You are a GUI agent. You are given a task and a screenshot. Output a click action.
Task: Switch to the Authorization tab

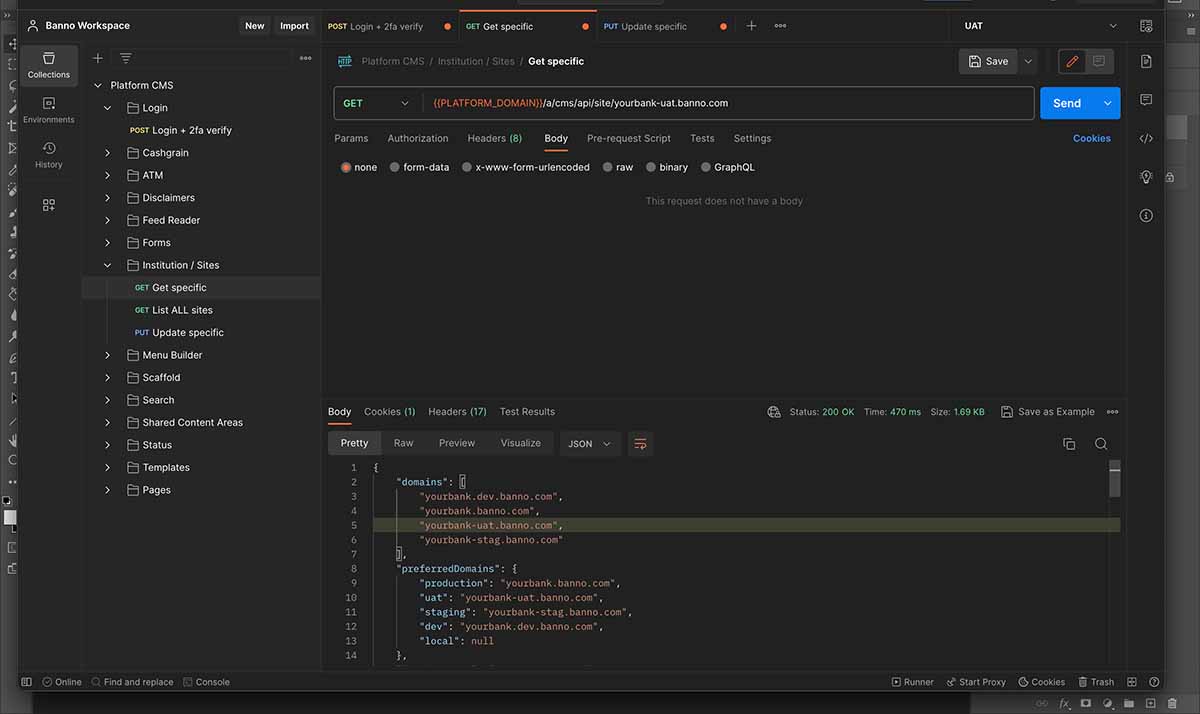coord(417,138)
